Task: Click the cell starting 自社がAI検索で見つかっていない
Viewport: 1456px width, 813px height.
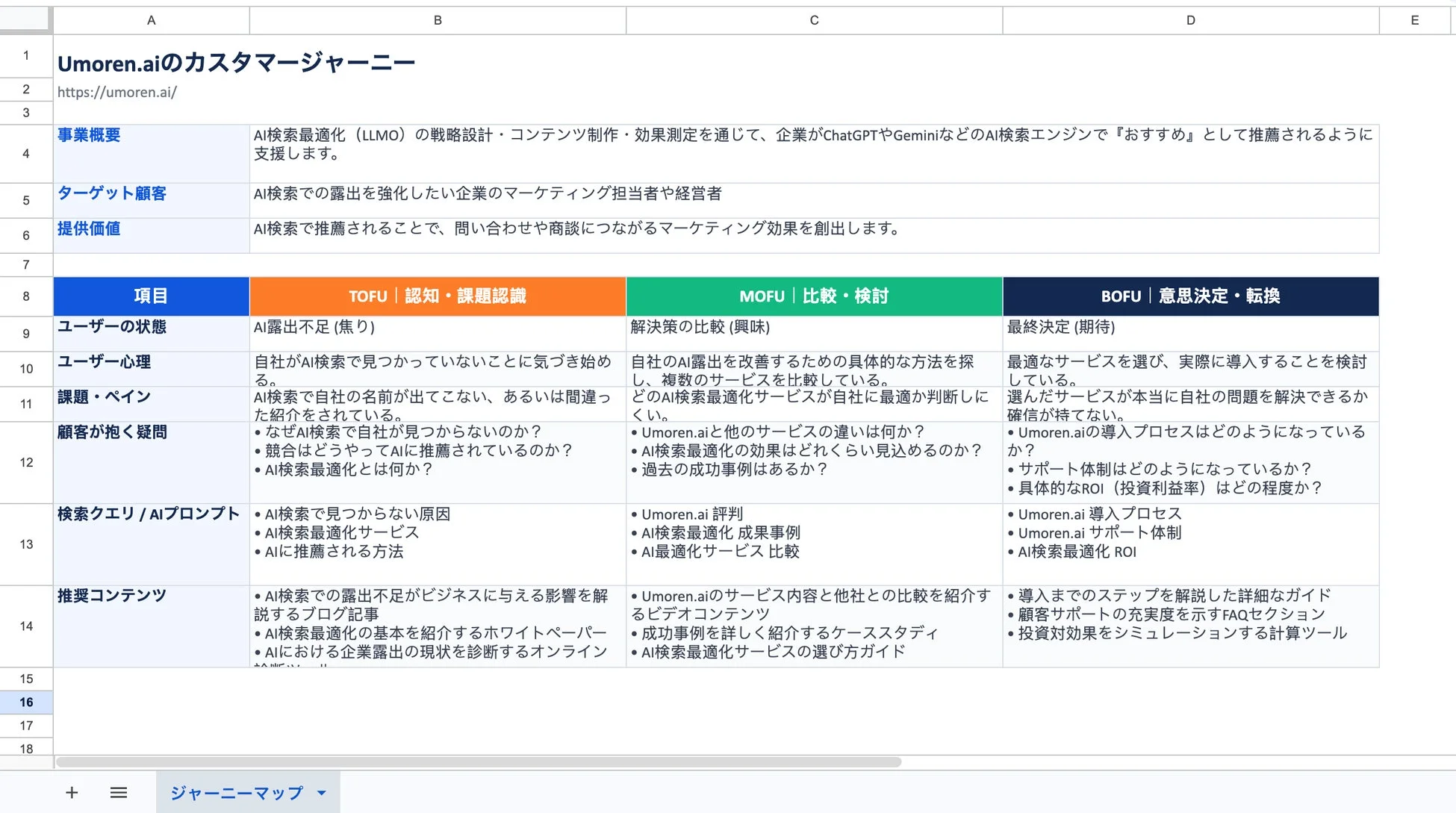Action: (x=438, y=369)
